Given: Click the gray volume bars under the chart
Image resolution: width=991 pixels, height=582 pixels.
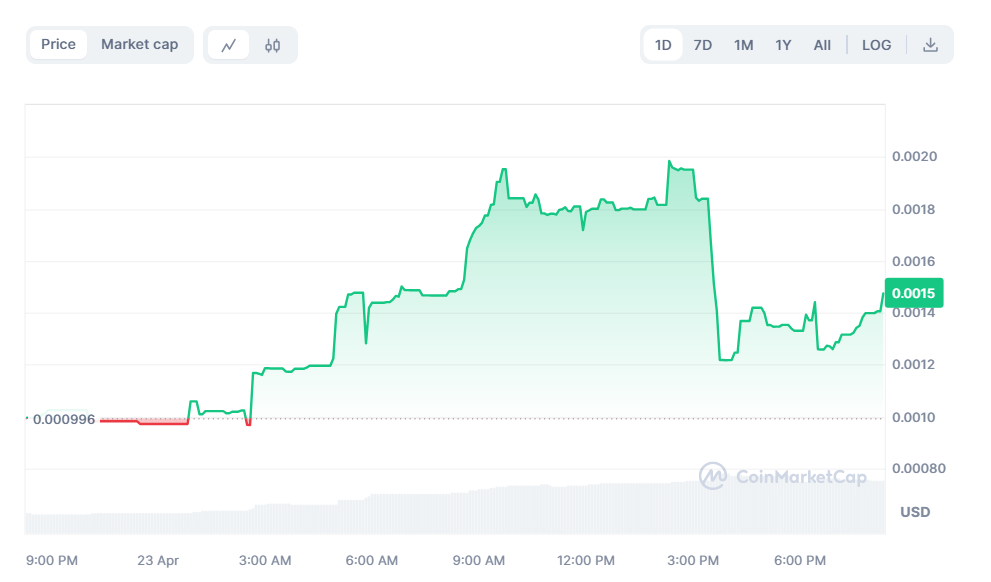Looking at the screenshot, I should click(450, 510).
